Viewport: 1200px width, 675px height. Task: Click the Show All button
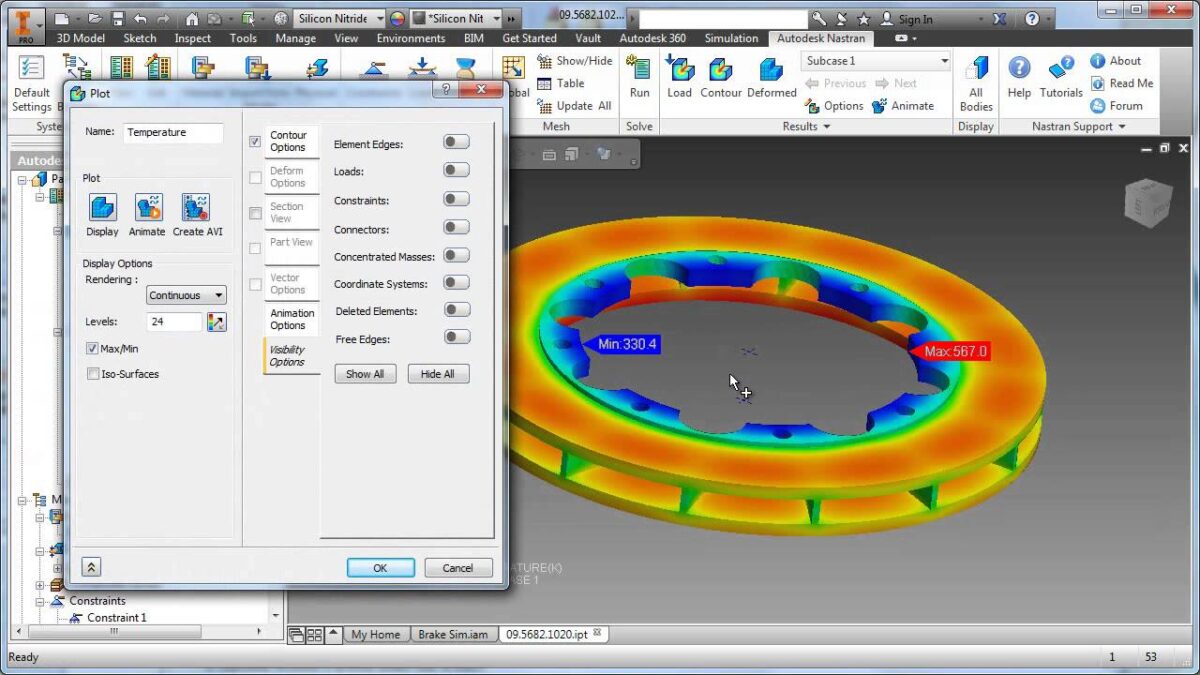point(365,374)
